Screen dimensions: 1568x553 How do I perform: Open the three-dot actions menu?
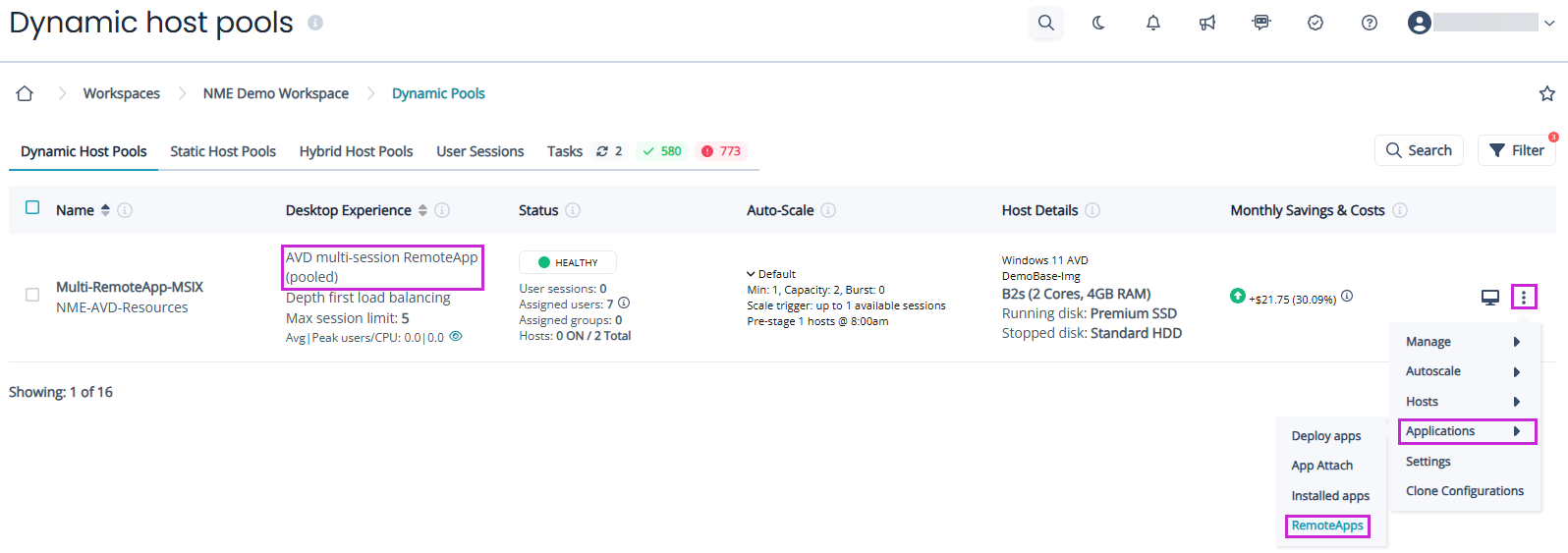(1523, 297)
